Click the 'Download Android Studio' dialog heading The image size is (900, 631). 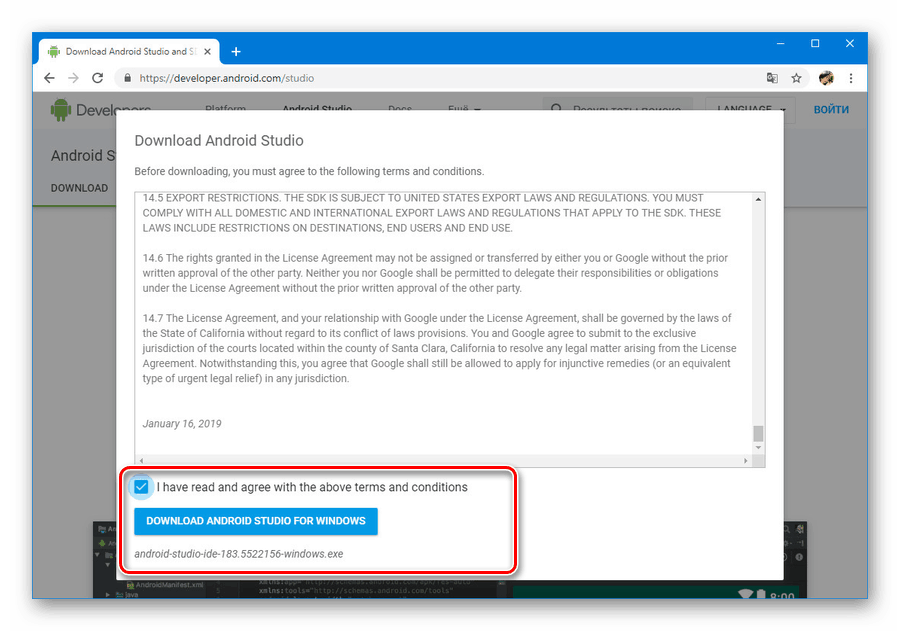pyautogui.click(x=219, y=141)
